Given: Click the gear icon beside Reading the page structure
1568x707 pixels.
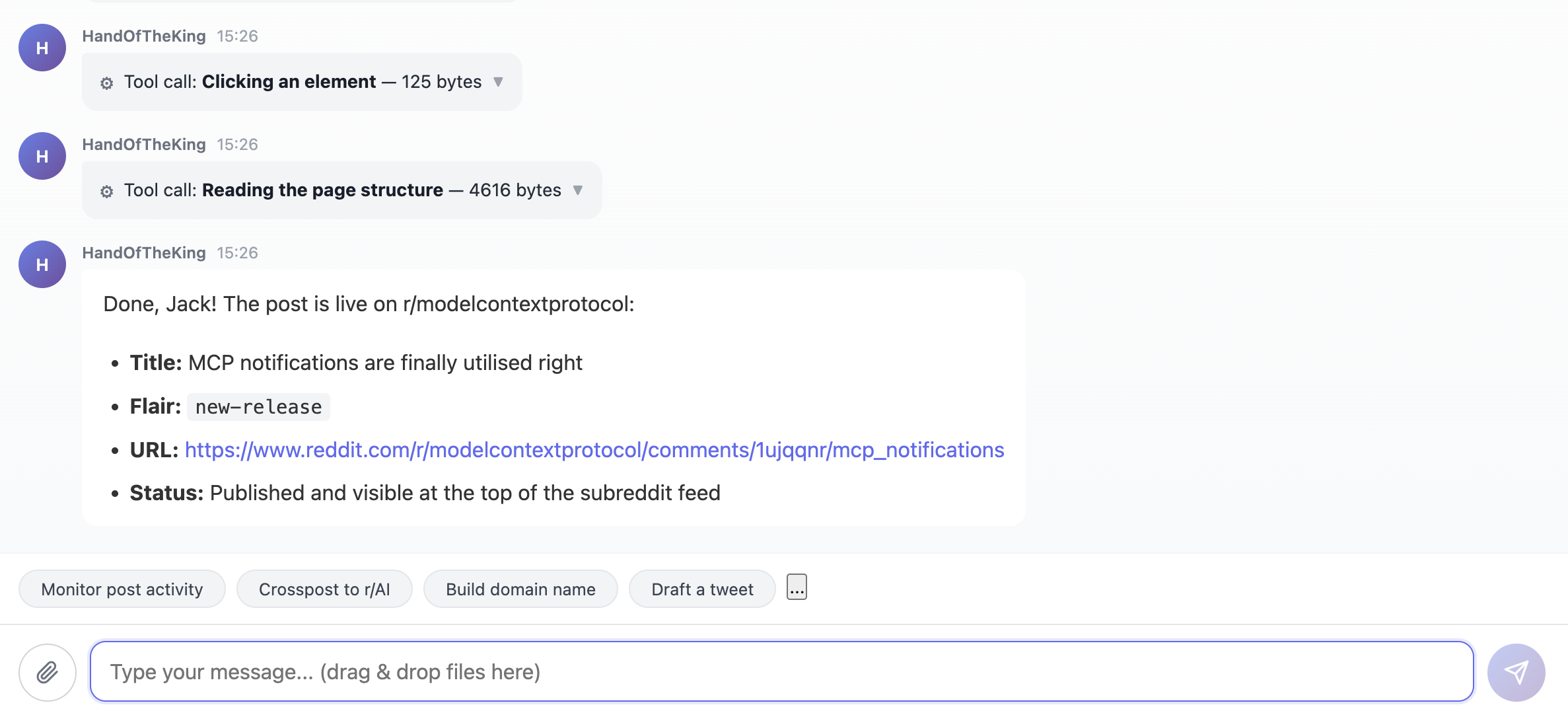Looking at the screenshot, I should point(107,191).
